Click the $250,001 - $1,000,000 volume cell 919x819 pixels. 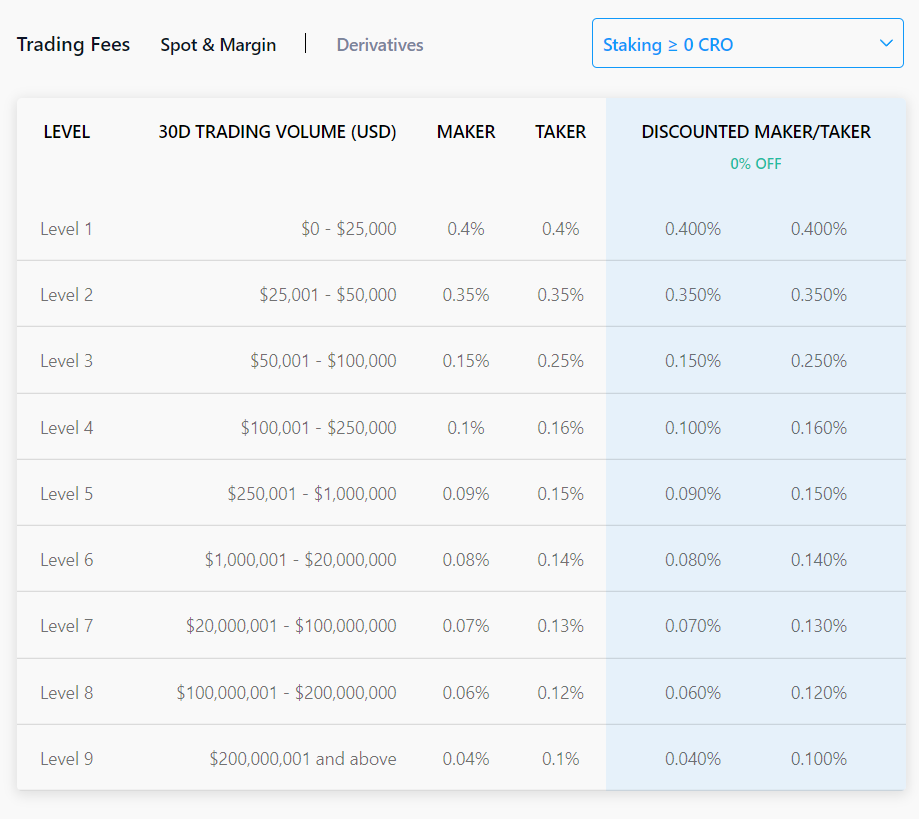(x=312, y=494)
